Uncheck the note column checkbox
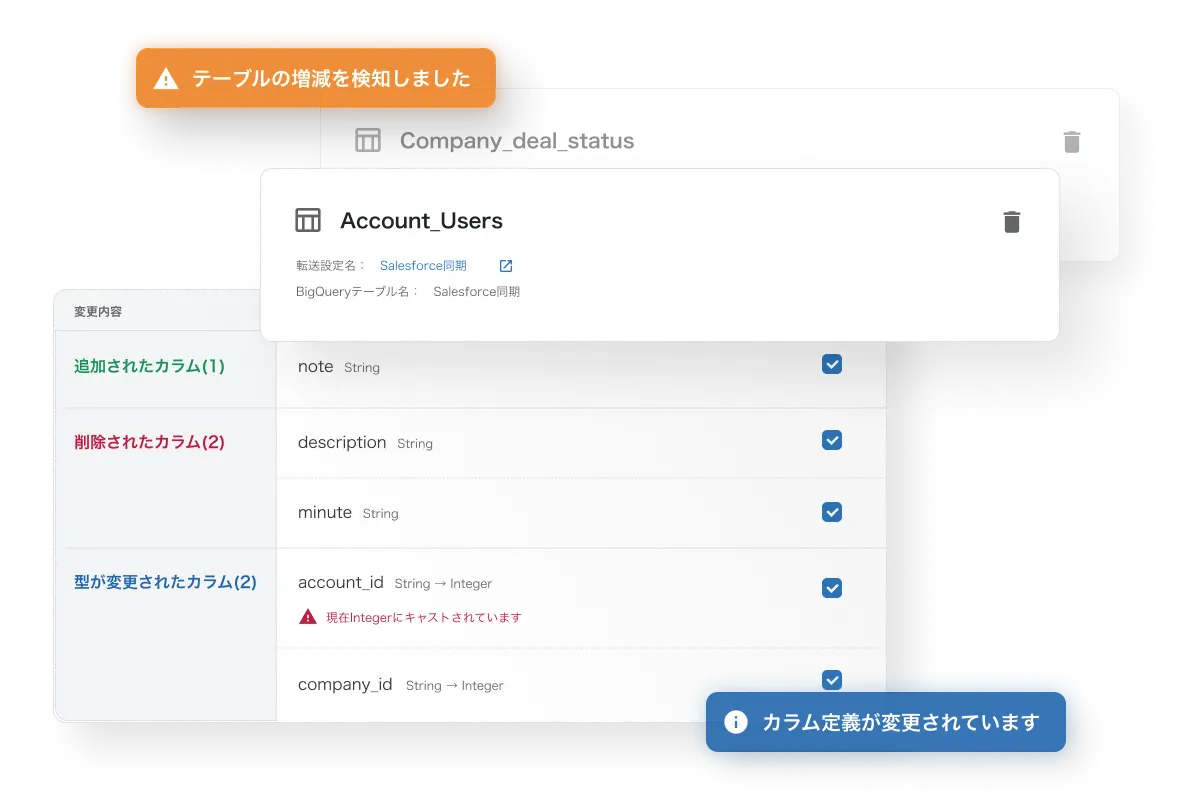The height and width of the screenshot is (800, 1200). pyautogui.click(x=831, y=364)
